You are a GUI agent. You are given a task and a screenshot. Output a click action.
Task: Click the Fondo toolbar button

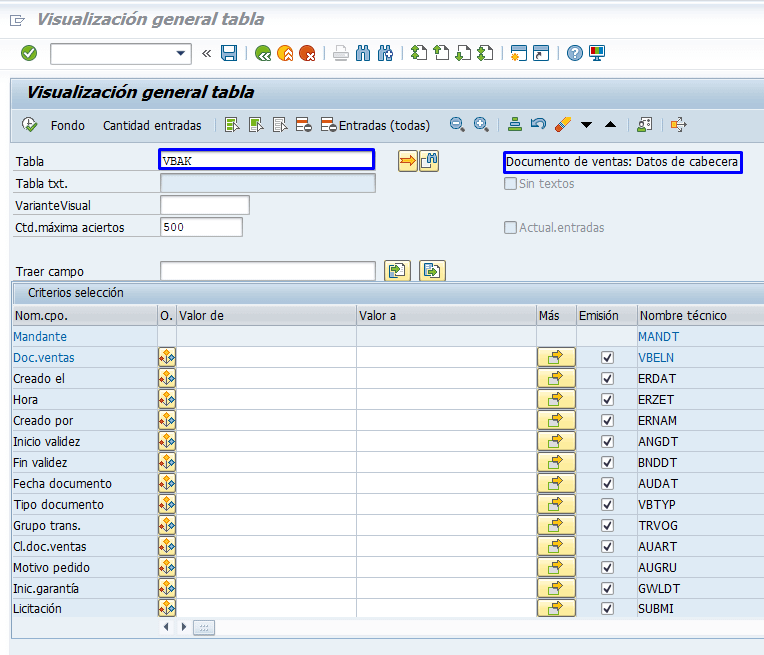tap(68, 125)
